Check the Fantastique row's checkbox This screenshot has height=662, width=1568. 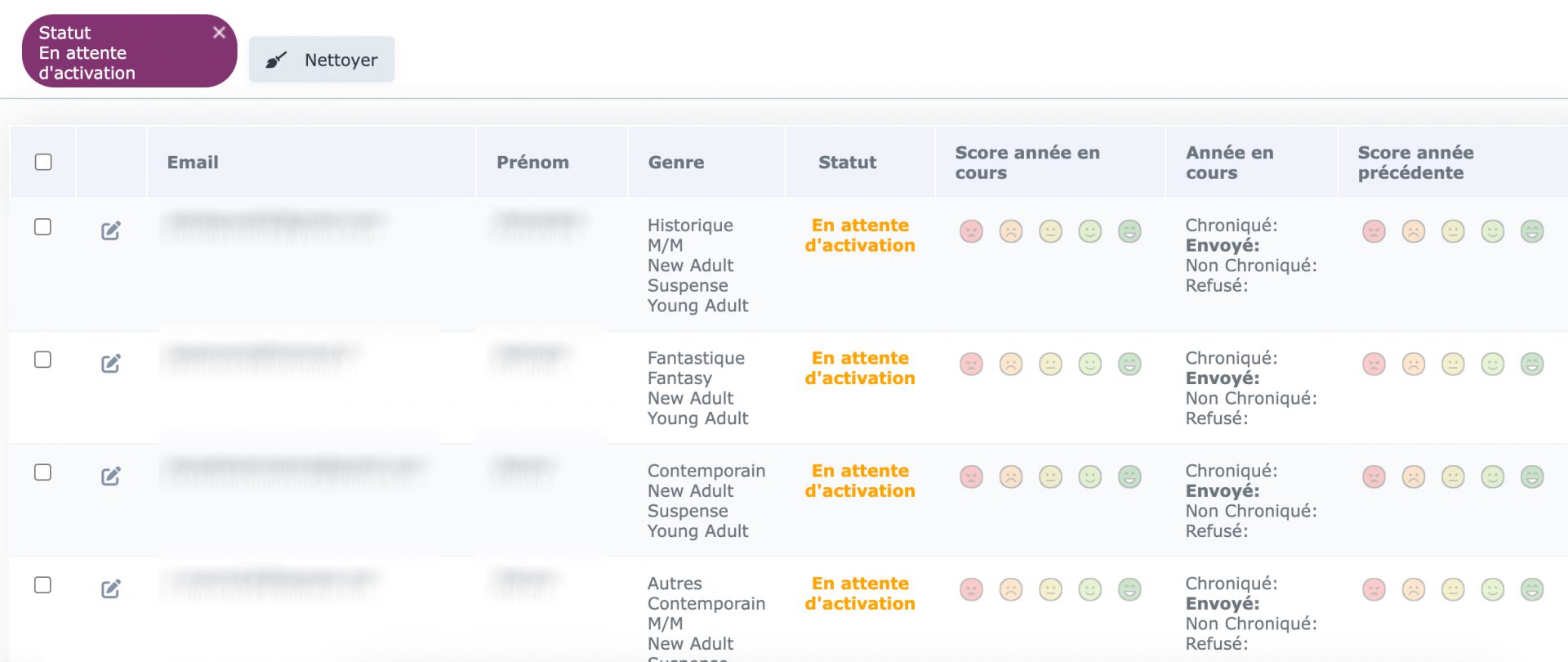43,360
